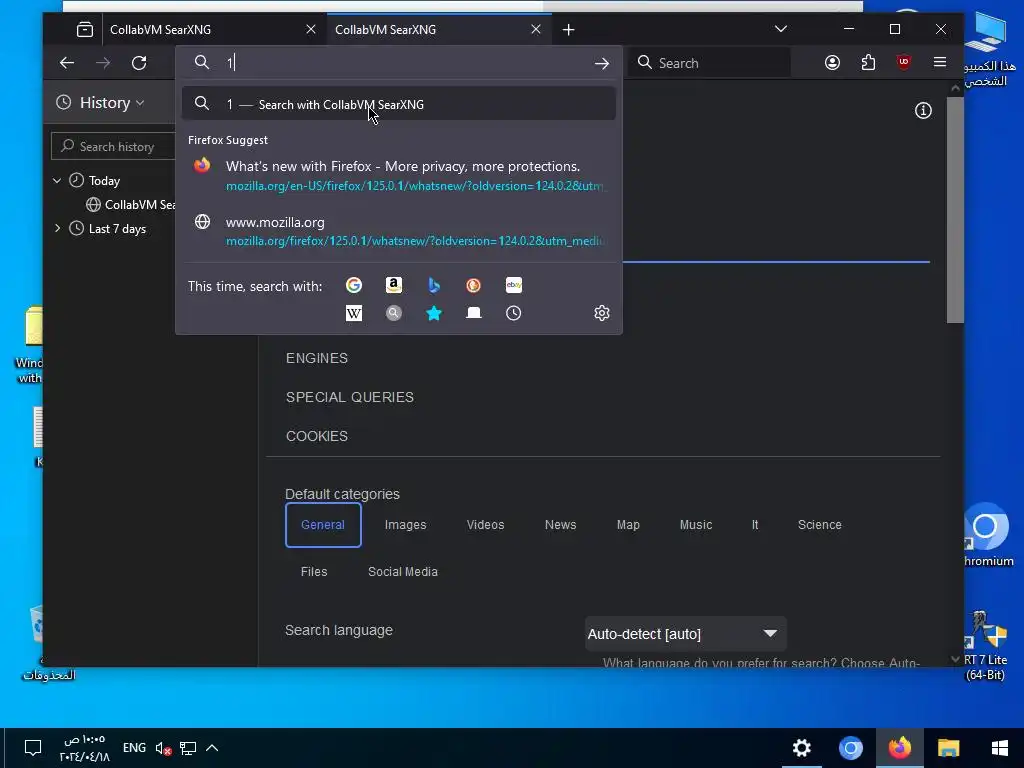This screenshot has width=1024, height=768.
Task: Open the Firefox hamburger menu
Action: 940,62
